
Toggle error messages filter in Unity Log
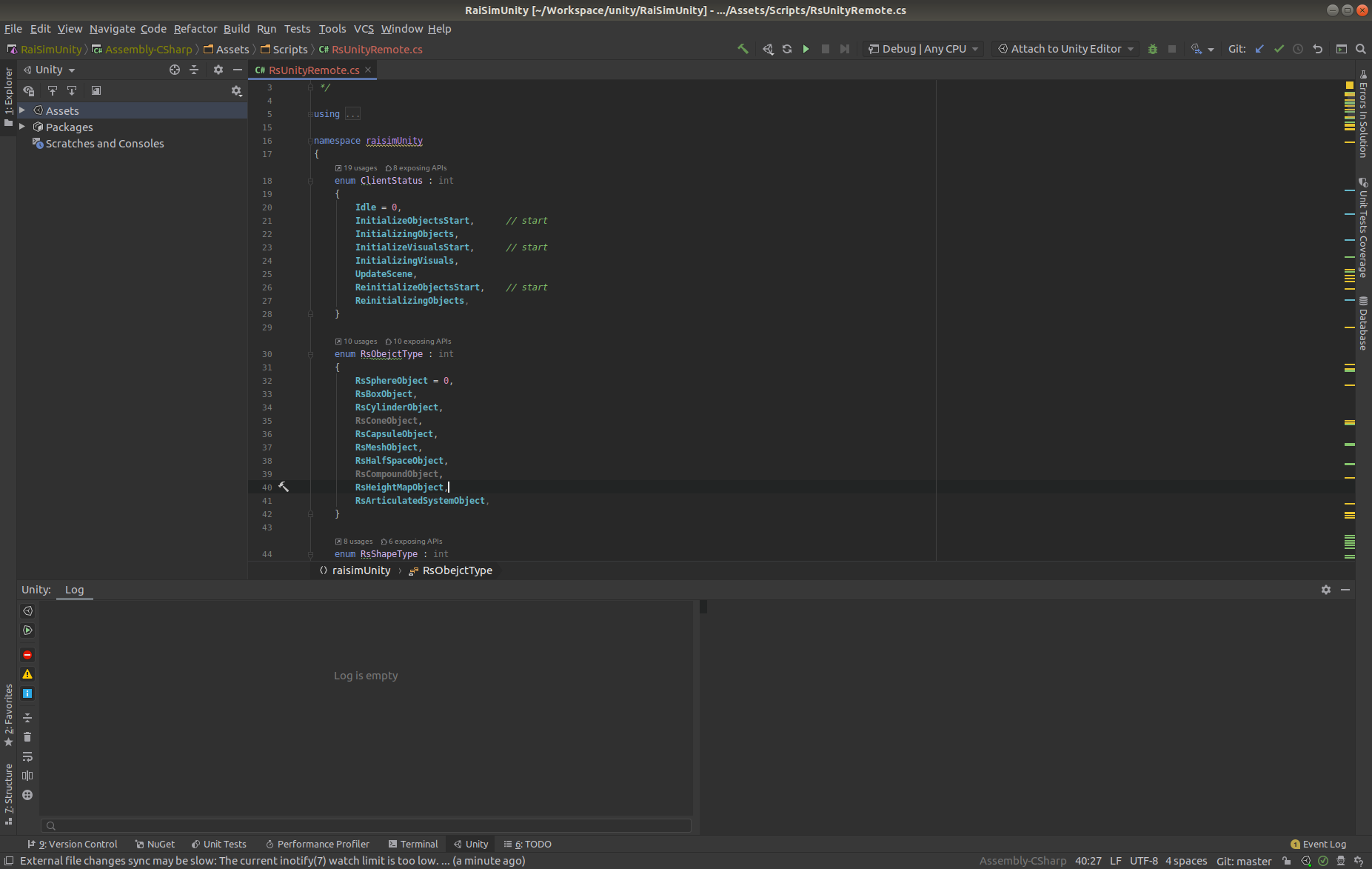(x=27, y=655)
